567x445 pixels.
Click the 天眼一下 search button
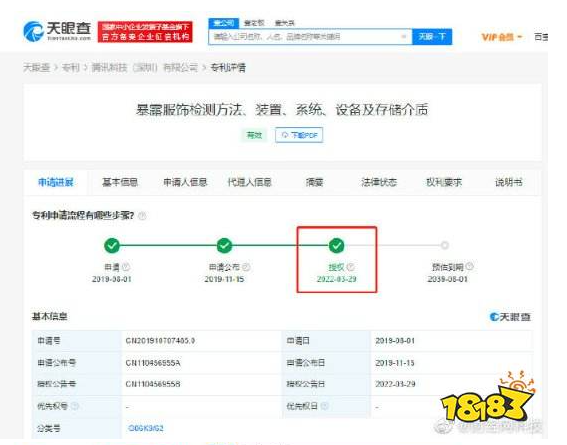point(432,37)
